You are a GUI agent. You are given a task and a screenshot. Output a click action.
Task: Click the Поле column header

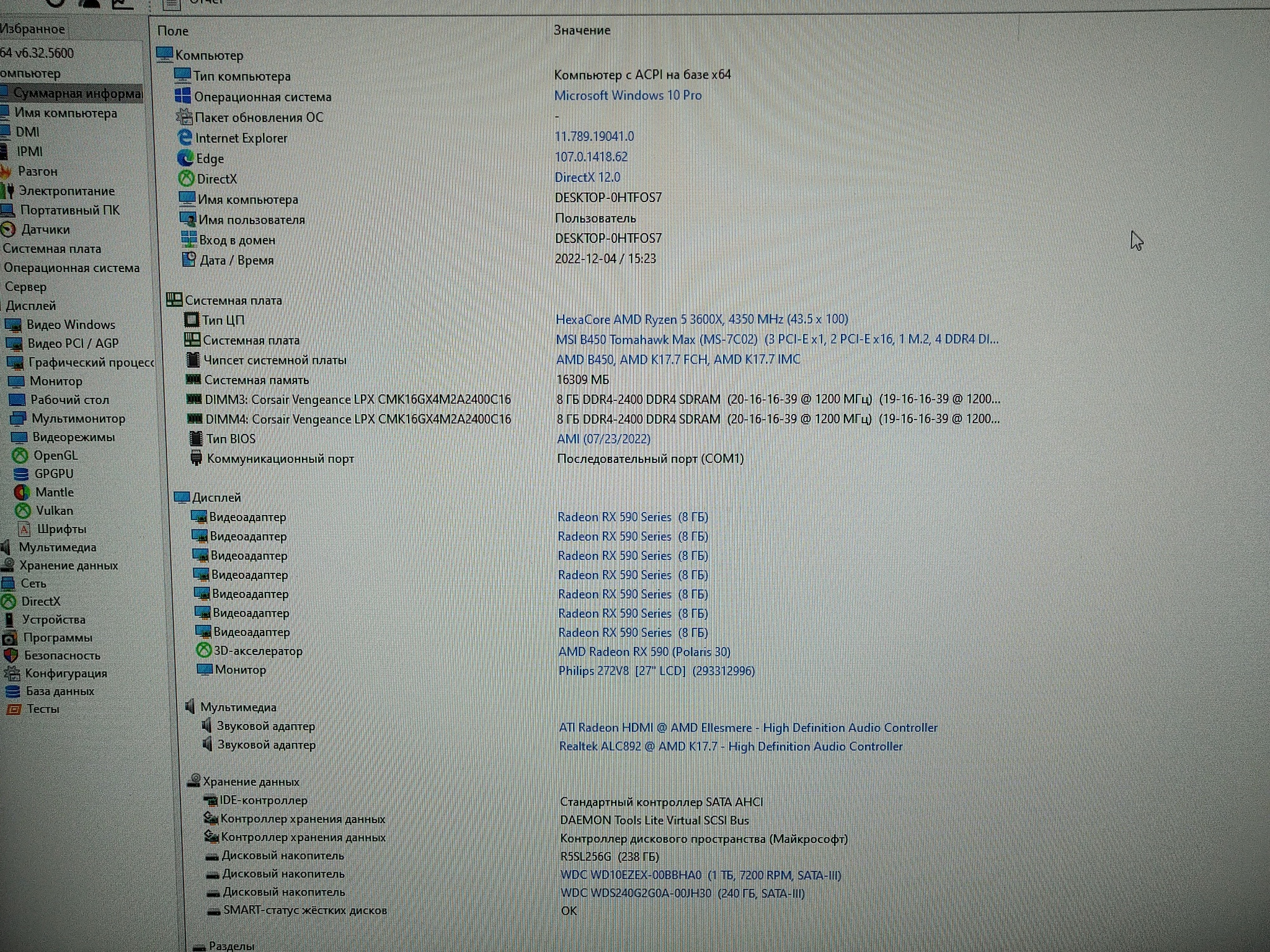pos(173,31)
